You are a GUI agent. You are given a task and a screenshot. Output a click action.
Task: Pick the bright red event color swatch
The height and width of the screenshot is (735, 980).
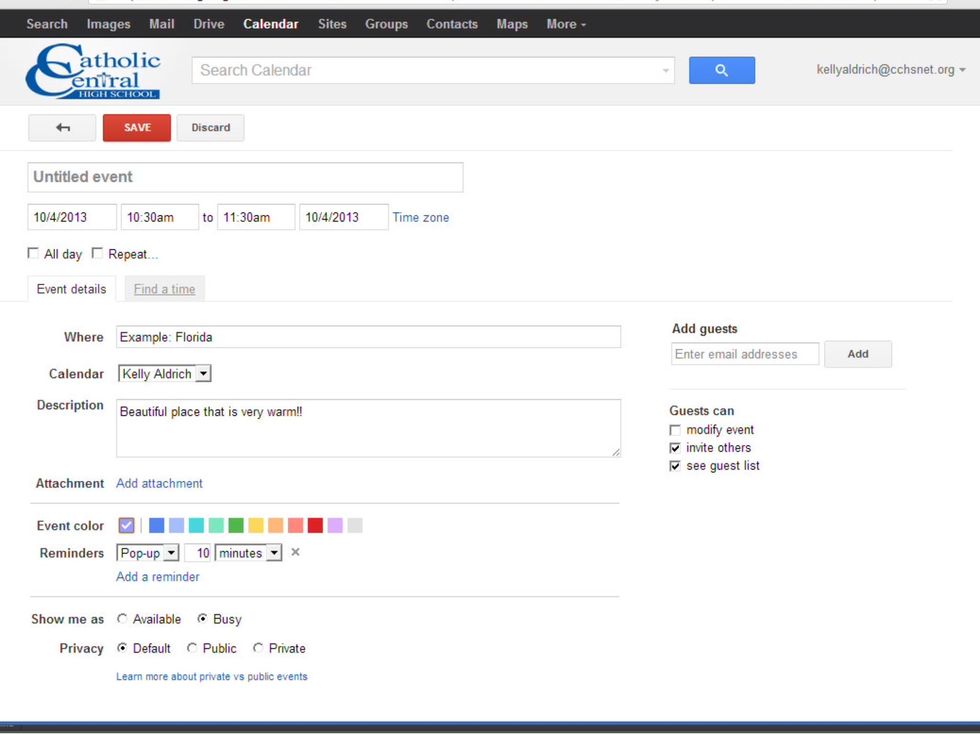[315, 526]
